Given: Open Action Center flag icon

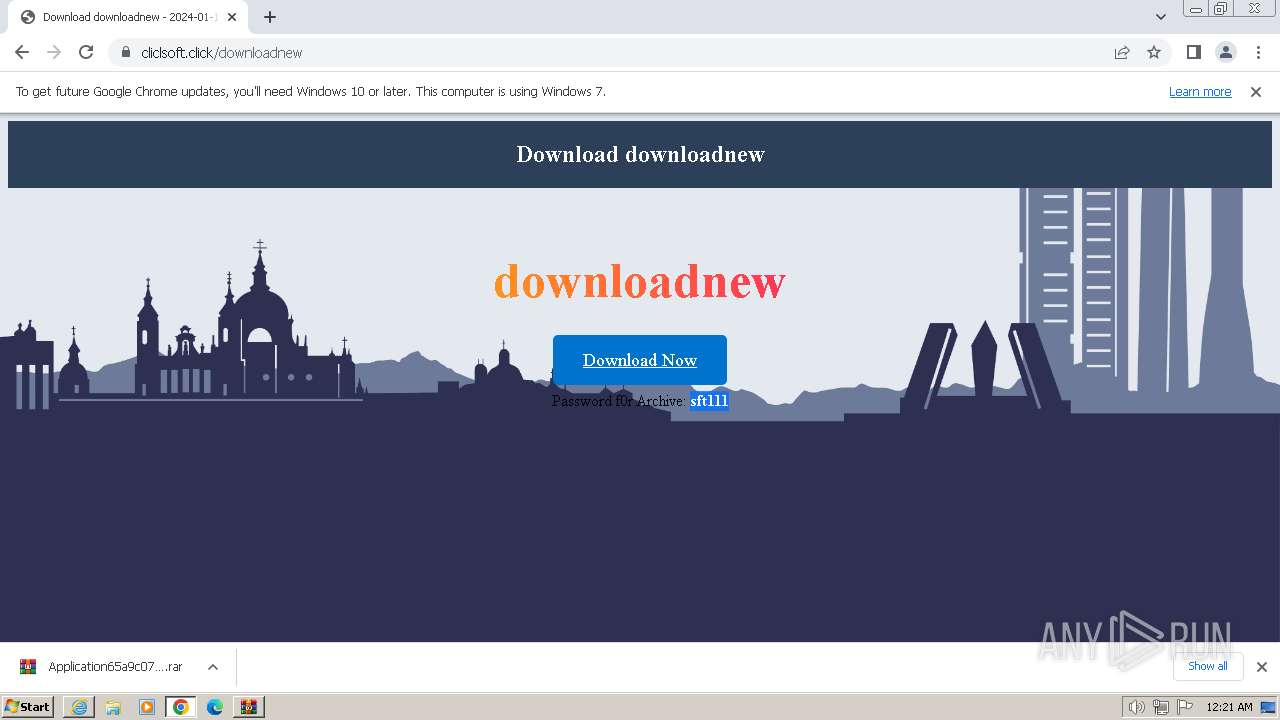Looking at the screenshot, I should point(1185,707).
